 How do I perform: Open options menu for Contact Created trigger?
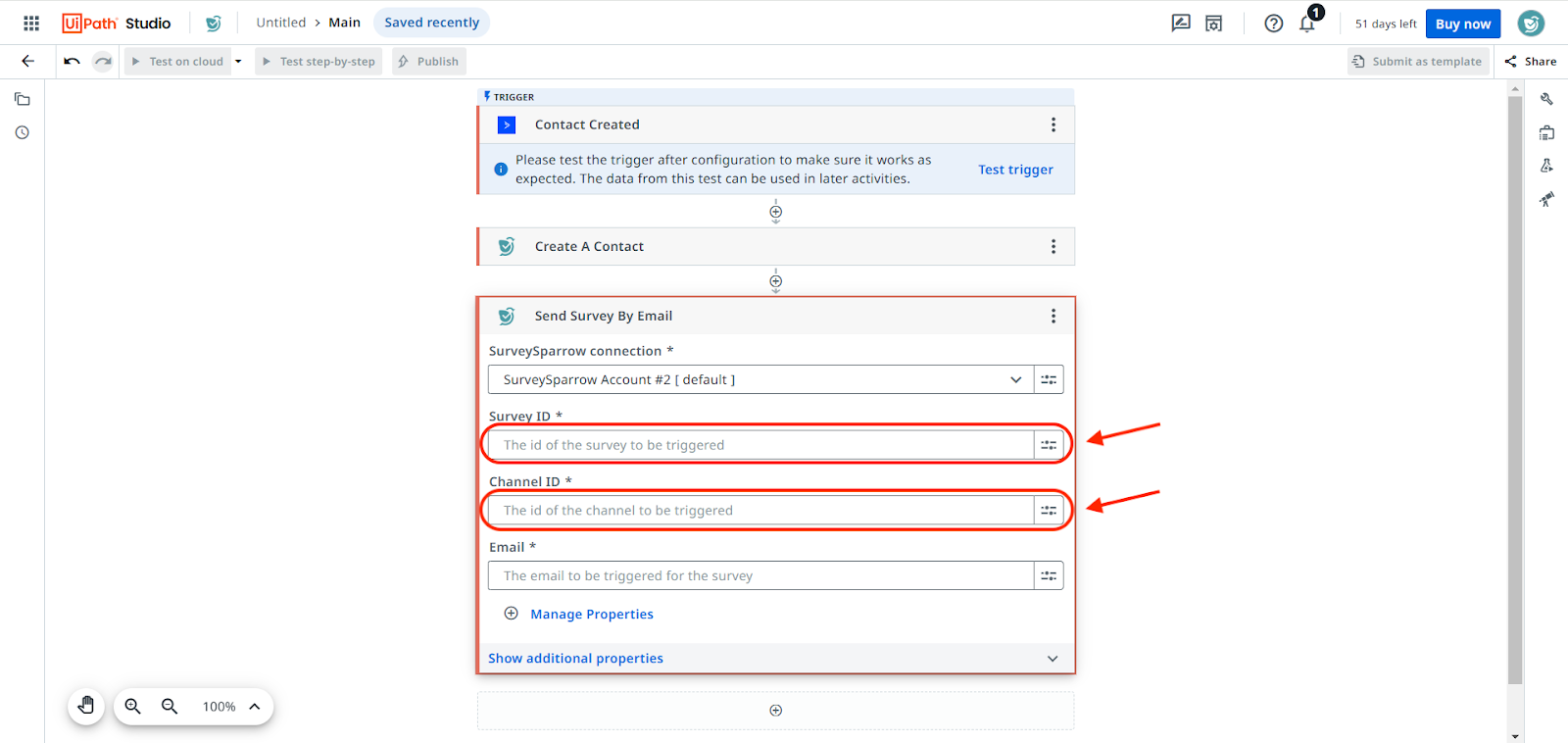coord(1053,124)
